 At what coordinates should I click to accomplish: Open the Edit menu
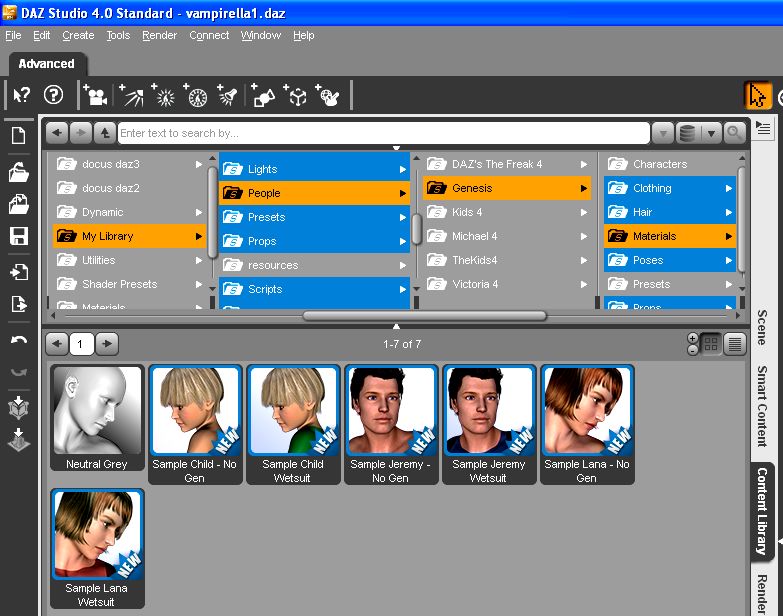[41, 35]
